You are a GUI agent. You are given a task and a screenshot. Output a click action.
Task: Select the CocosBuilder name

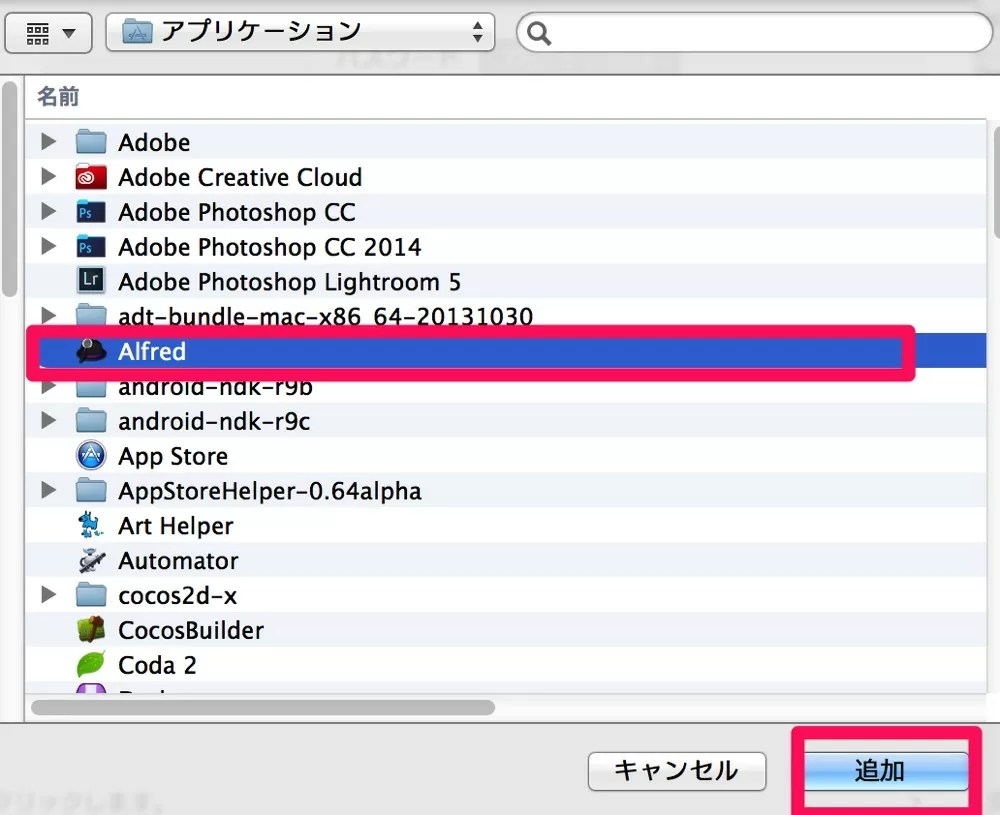click(191, 631)
